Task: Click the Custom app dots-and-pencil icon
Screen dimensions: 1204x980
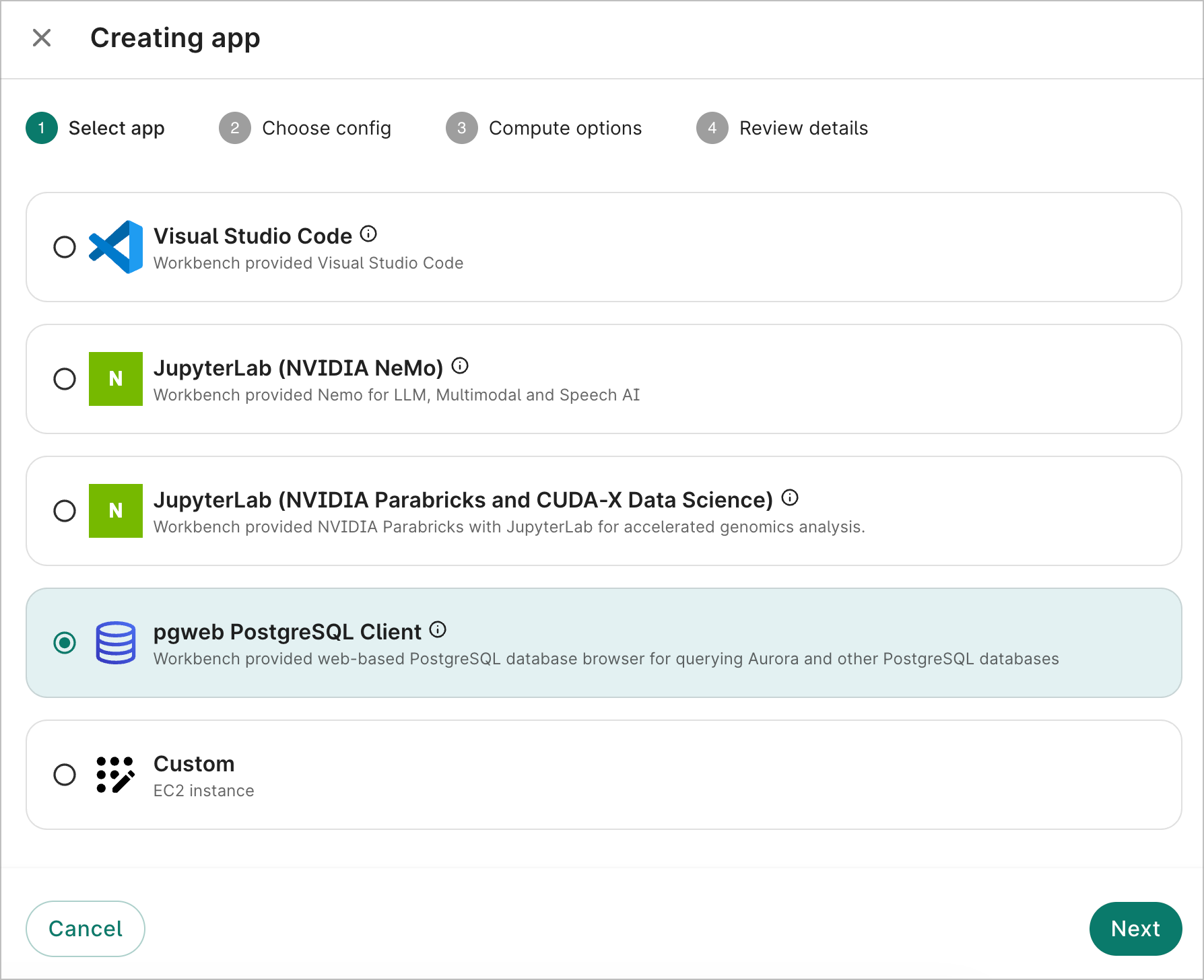Action: point(116,775)
